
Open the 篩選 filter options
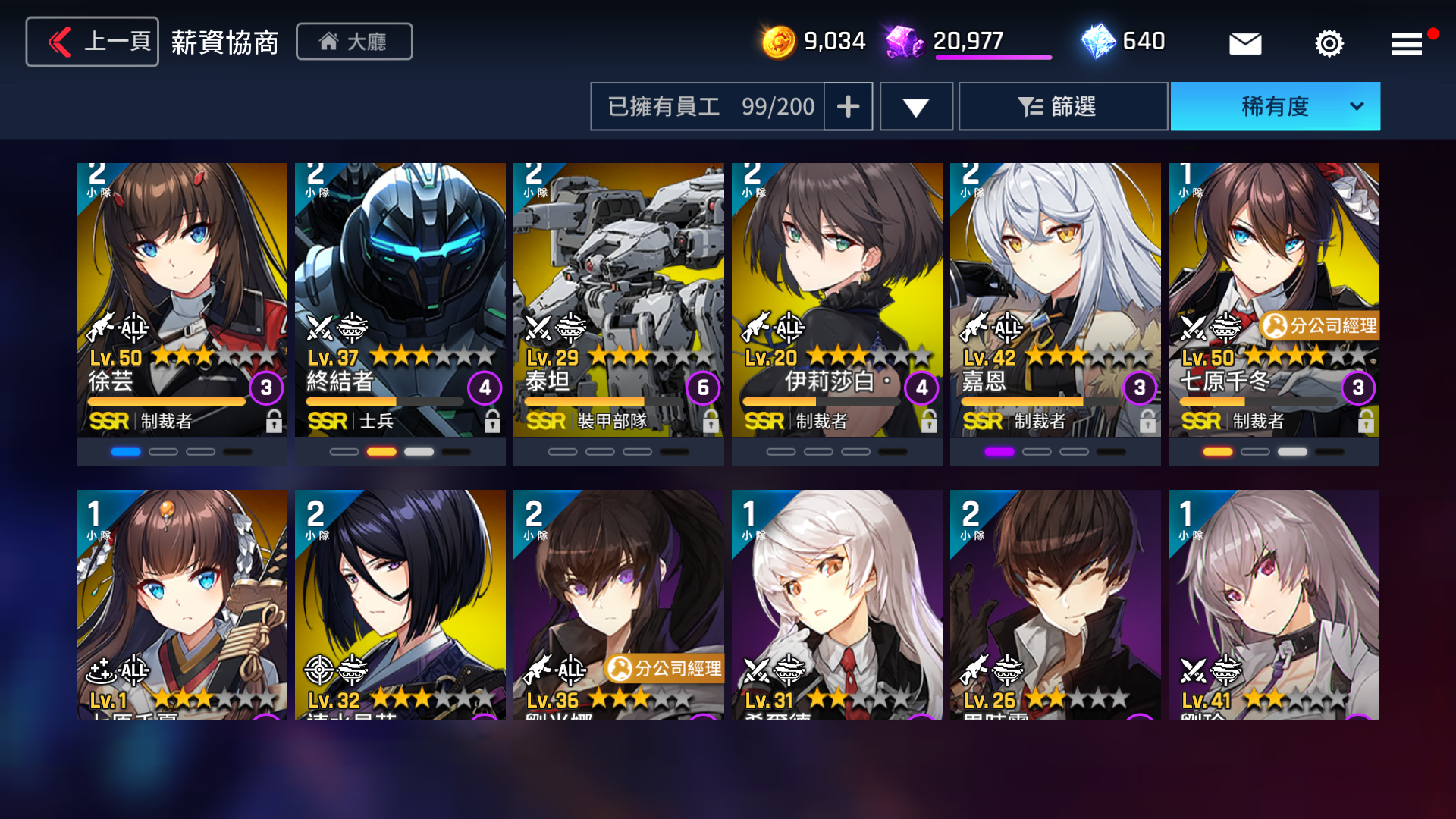point(1063,106)
